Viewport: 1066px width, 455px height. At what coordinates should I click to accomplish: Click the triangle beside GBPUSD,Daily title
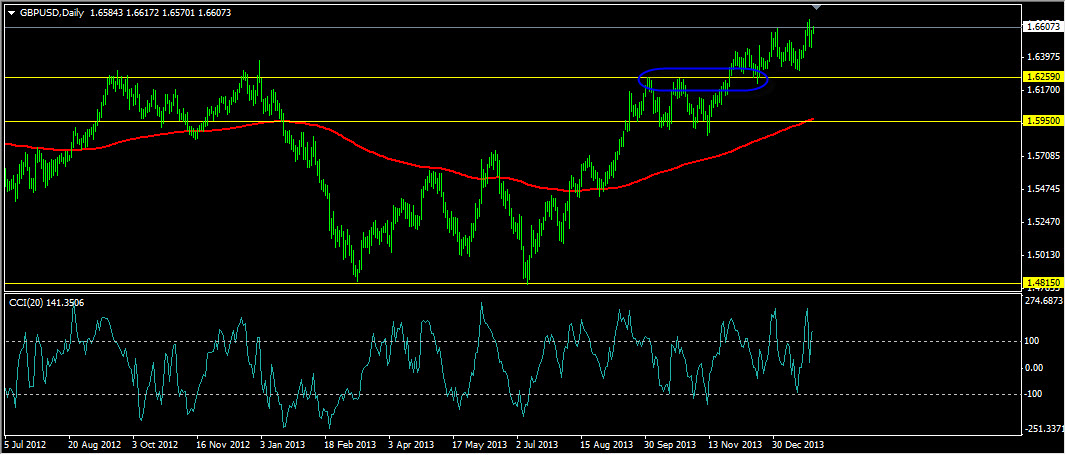[10, 13]
